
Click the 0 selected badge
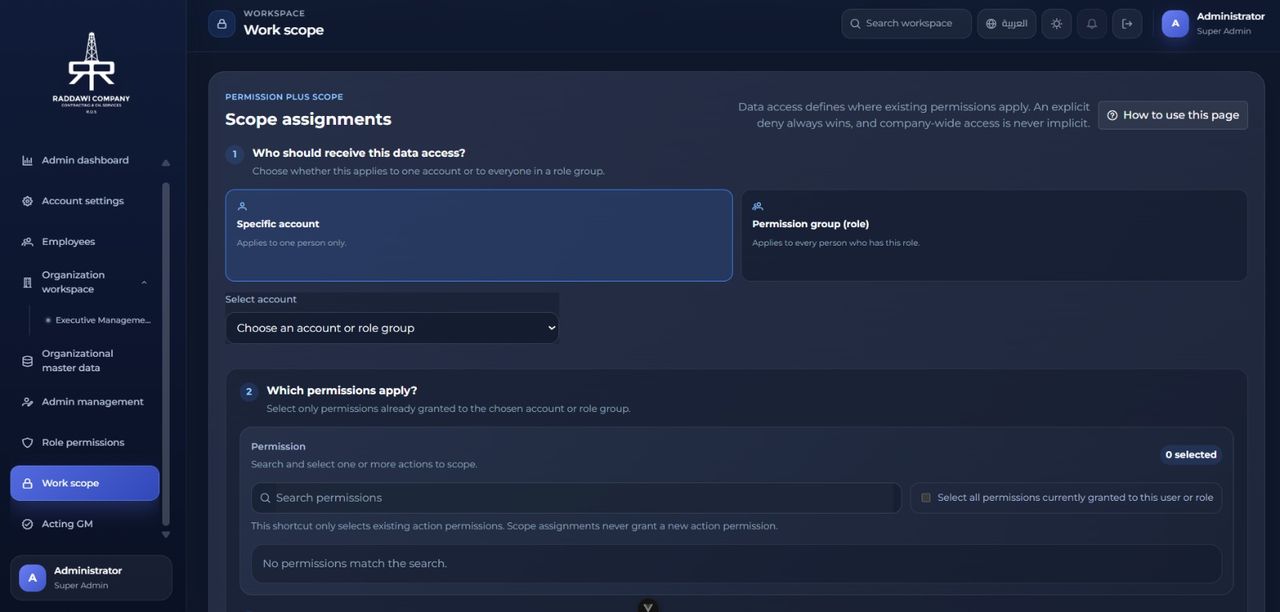pos(1191,455)
